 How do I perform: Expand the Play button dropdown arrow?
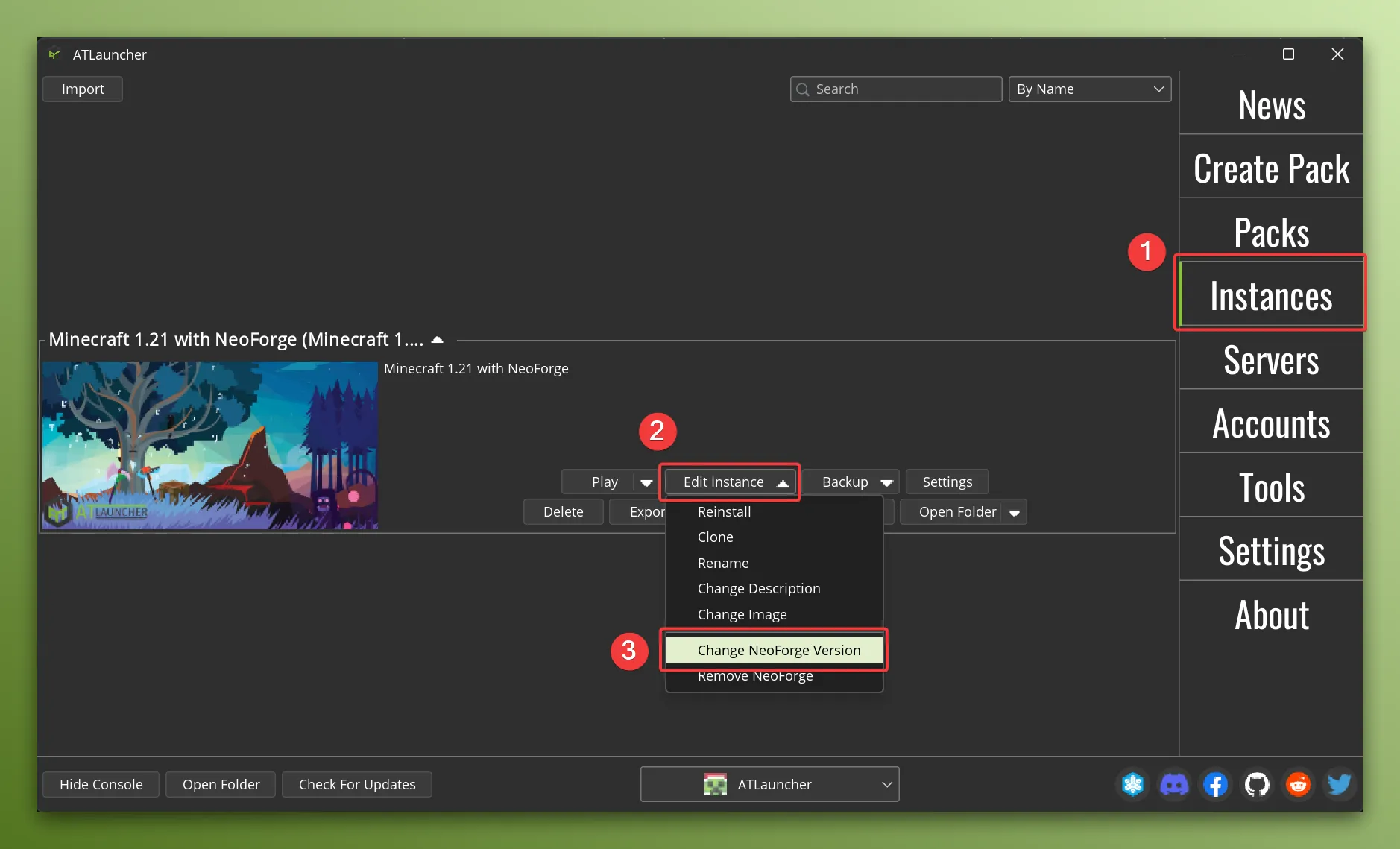point(644,482)
